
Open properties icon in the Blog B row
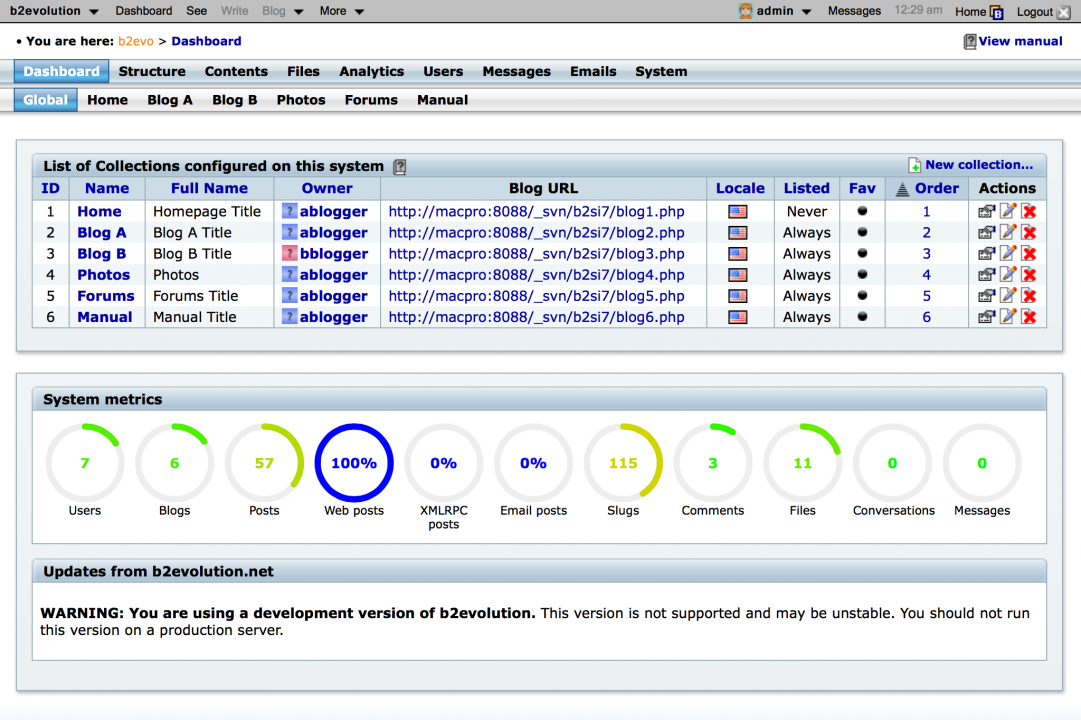[x=987, y=254]
